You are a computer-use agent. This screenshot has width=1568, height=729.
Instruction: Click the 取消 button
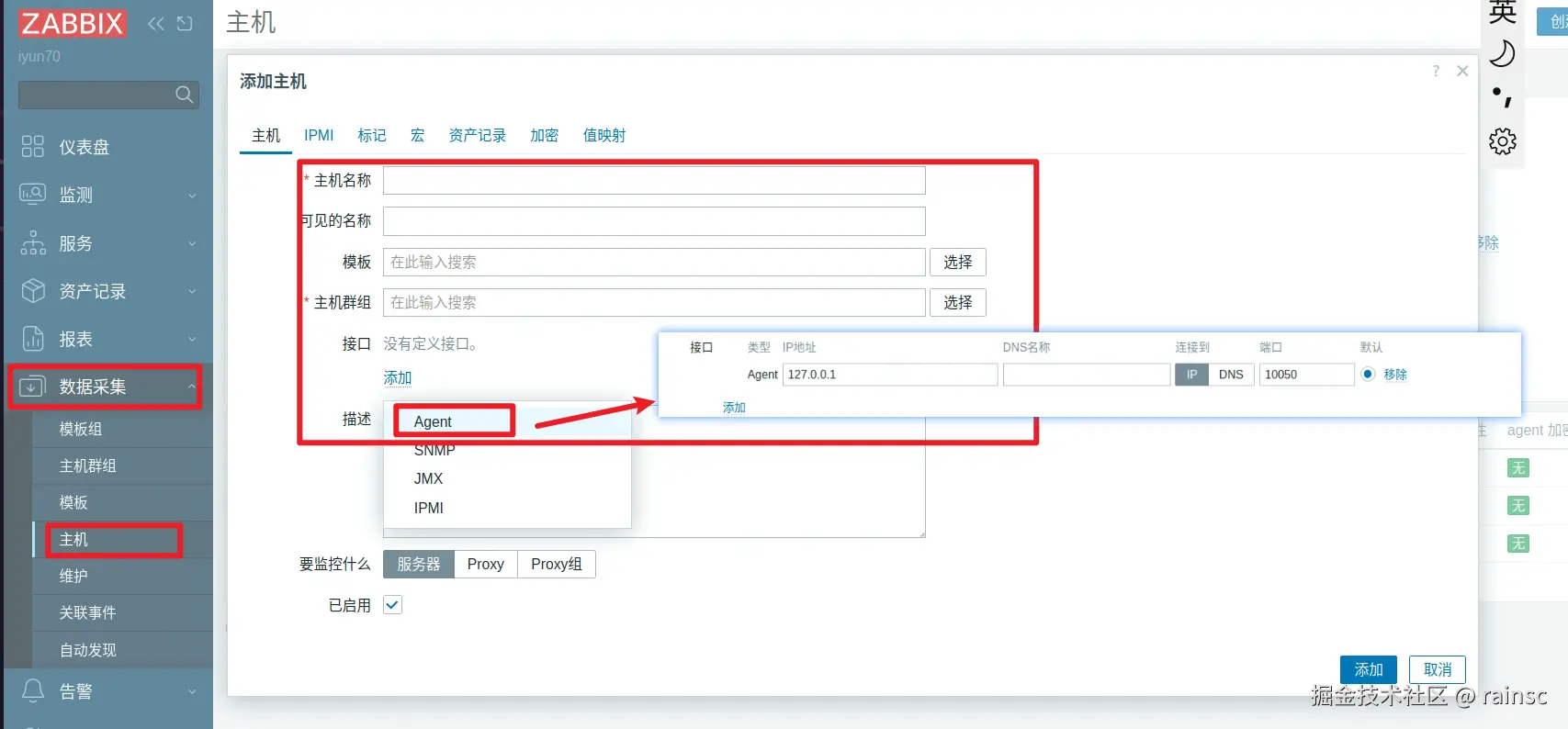pos(1438,669)
